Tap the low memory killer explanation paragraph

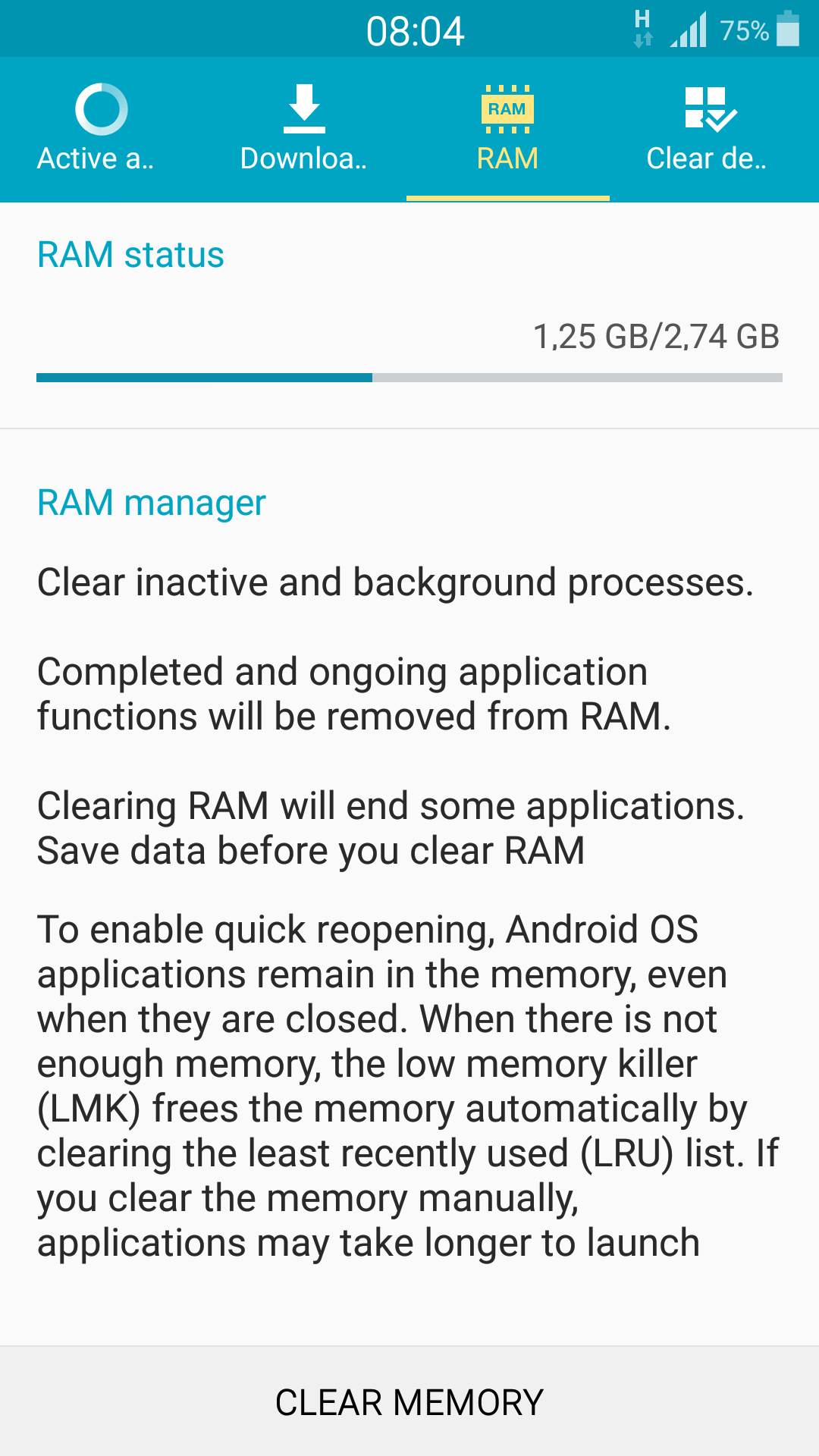pyautogui.click(x=408, y=1086)
